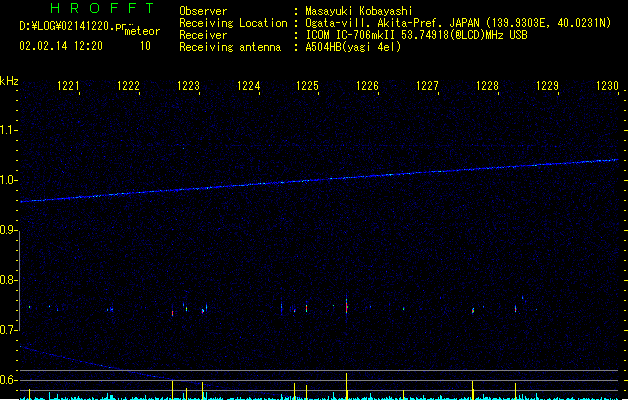Screen dimensions: 629x400
Task: Select the observer name Masayuki Kobayashi
Action: [359, 11]
